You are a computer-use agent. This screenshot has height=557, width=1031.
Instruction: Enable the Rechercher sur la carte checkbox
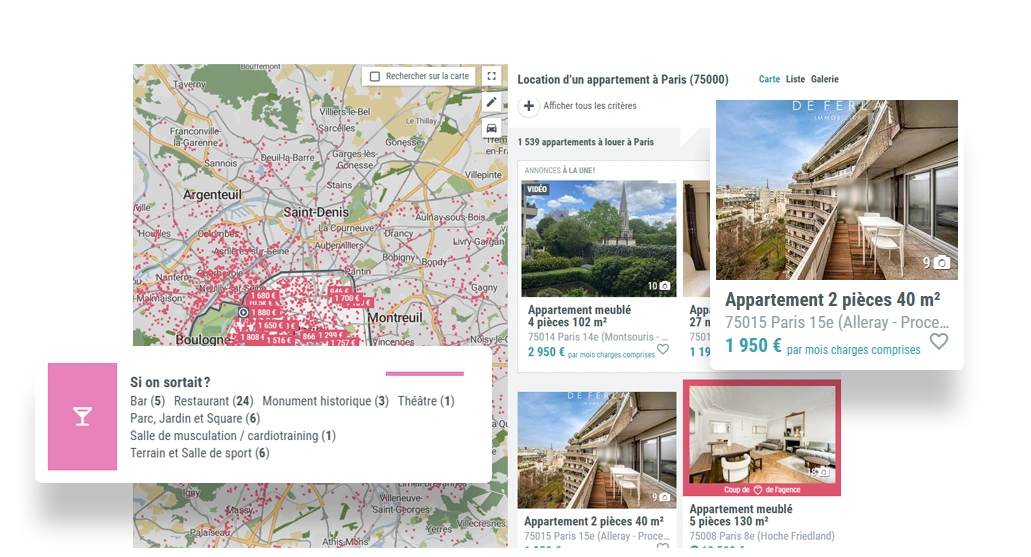pyautogui.click(x=375, y=76)
